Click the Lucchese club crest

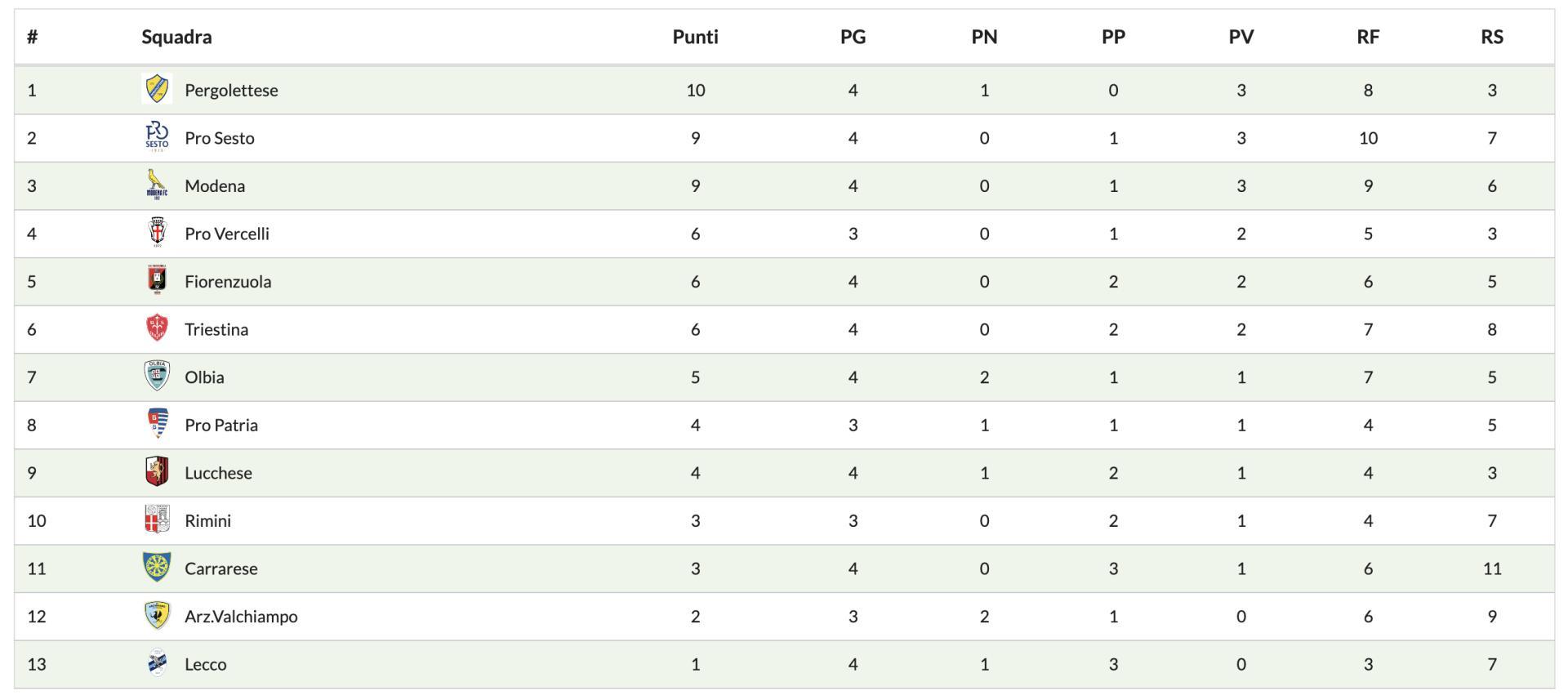[157, 472]
